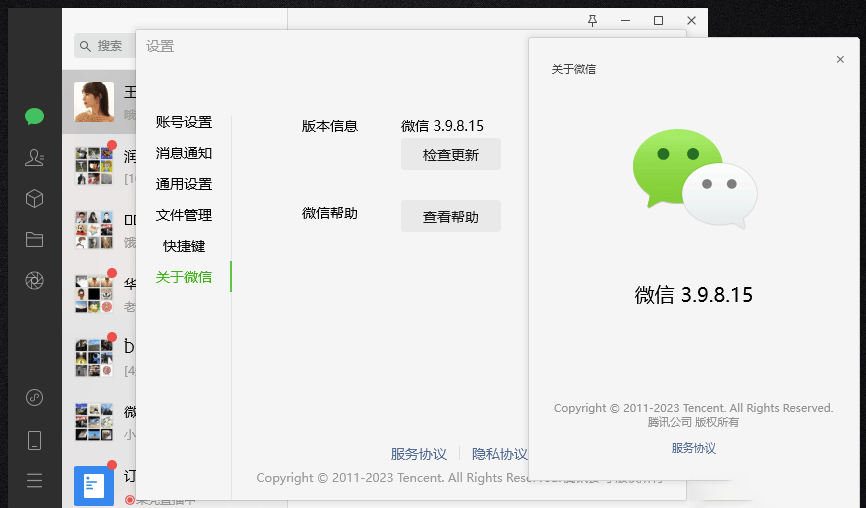Screen dimensions: 866x508
Task: Open chat with woman portrait avatar
Action: click(94, 102)
